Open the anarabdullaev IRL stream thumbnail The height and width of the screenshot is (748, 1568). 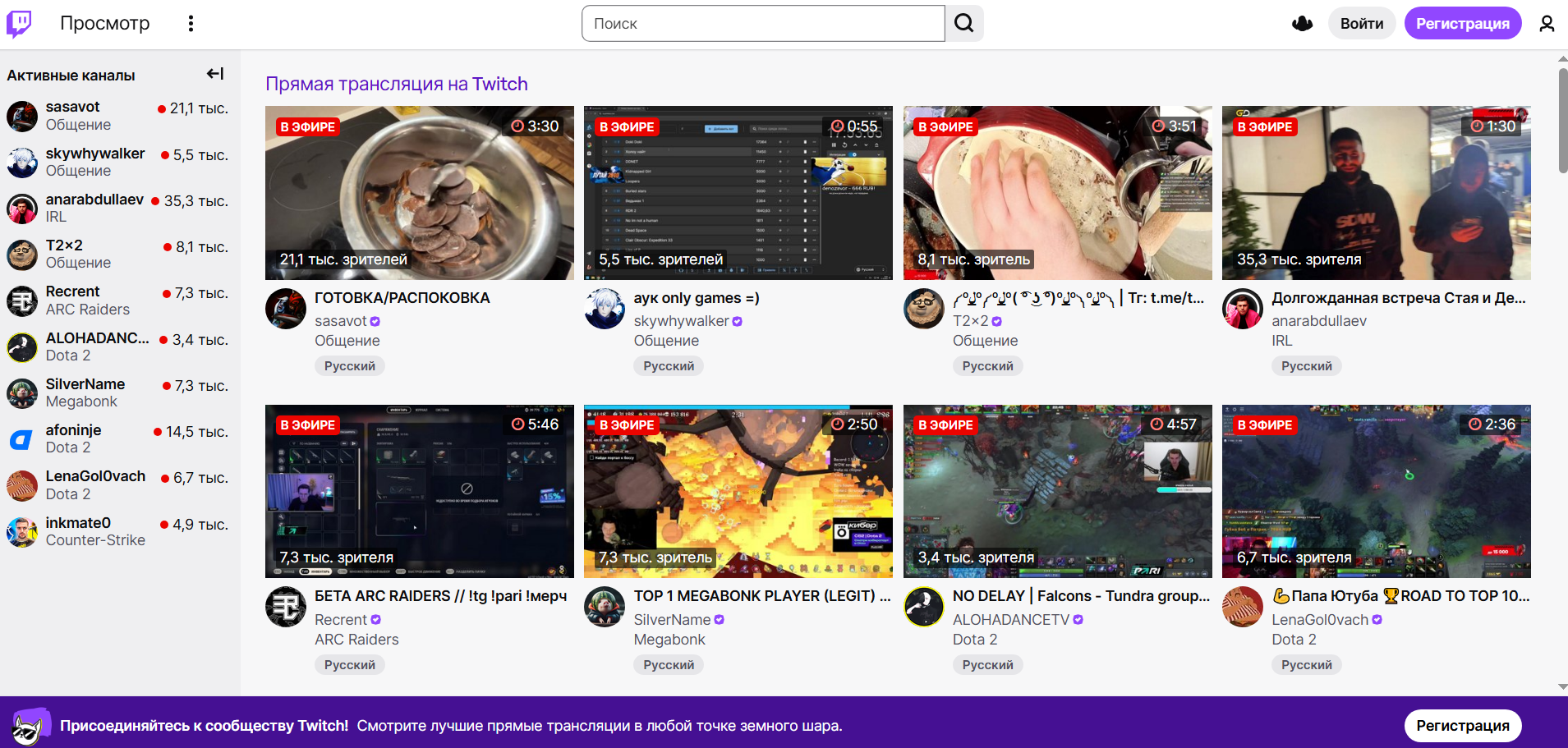tap(1377, 193)
